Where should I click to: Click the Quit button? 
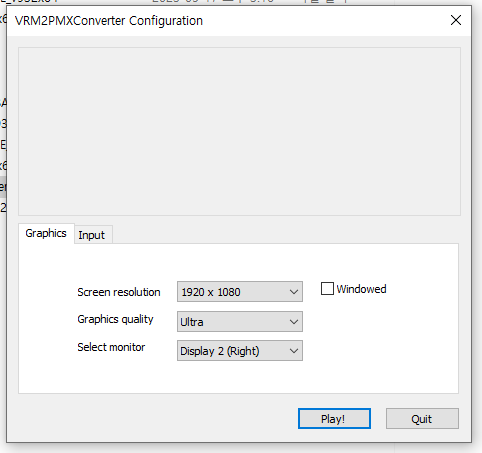[422, 419]
